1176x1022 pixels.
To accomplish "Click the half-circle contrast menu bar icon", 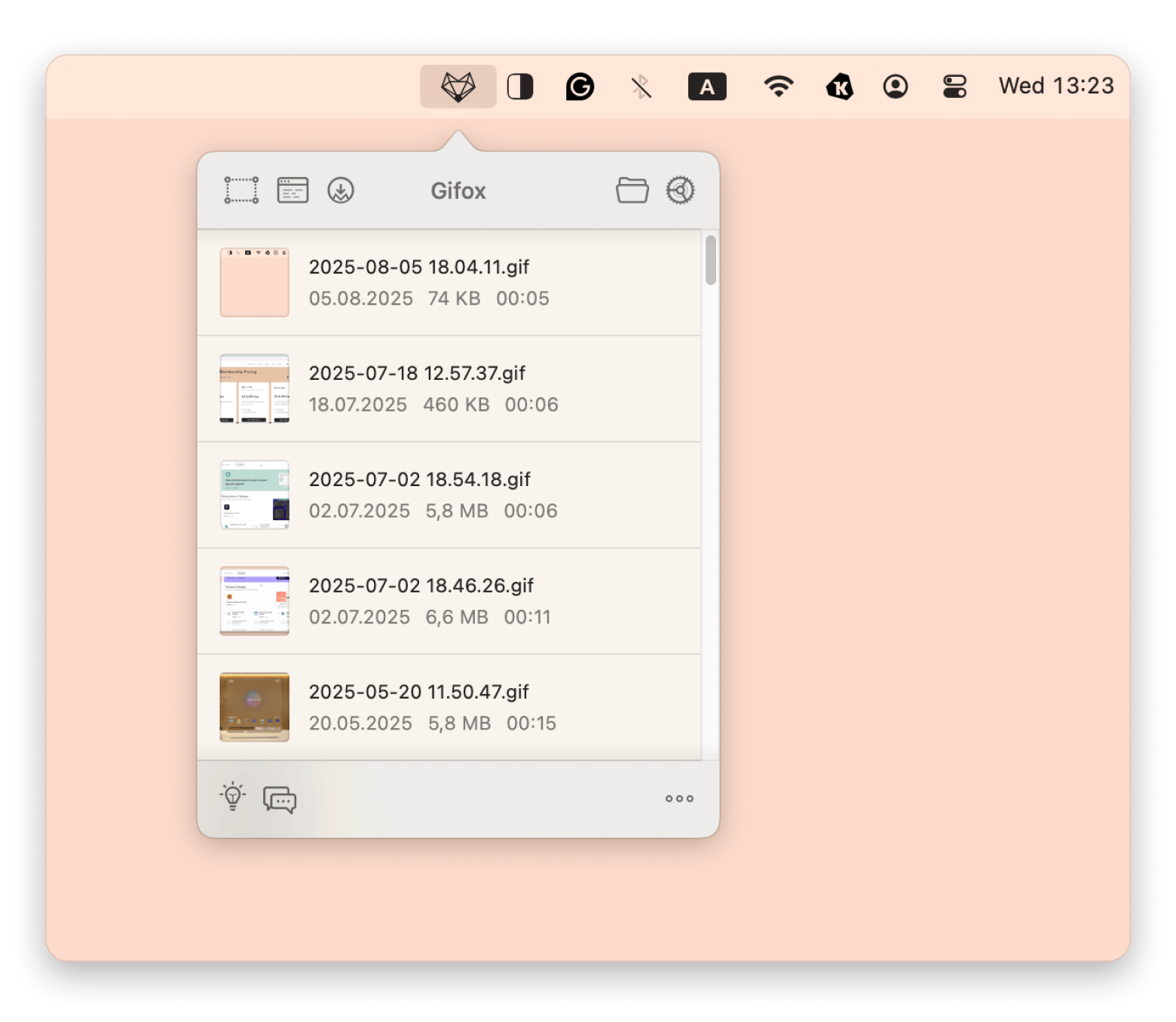I will (x=520, y=87).
